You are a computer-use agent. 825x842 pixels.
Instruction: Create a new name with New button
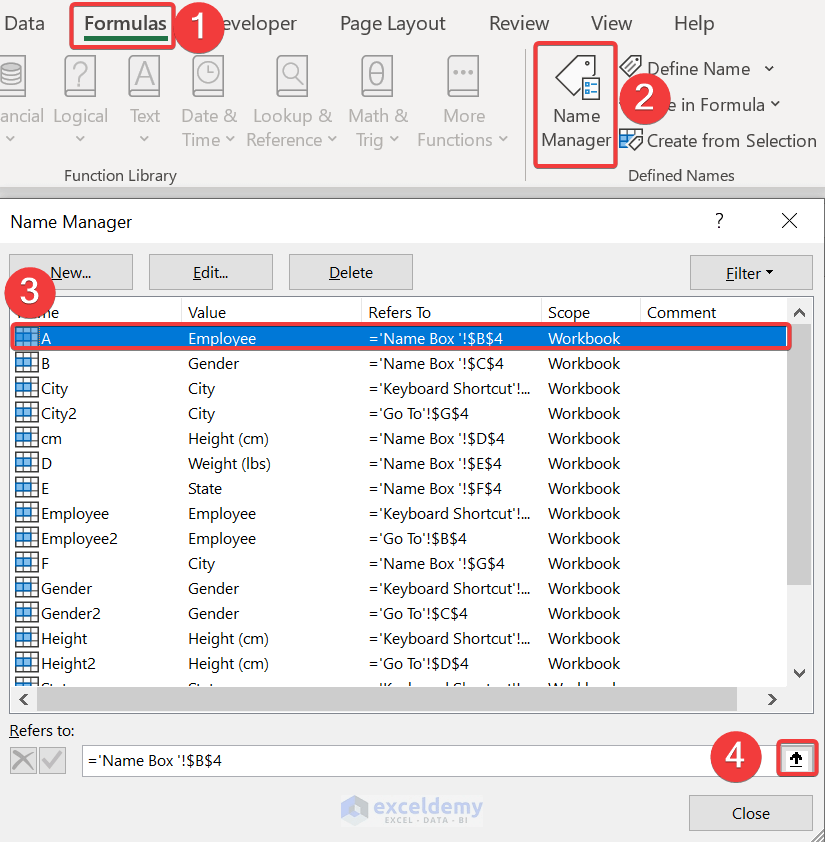[x=70, y=272]
